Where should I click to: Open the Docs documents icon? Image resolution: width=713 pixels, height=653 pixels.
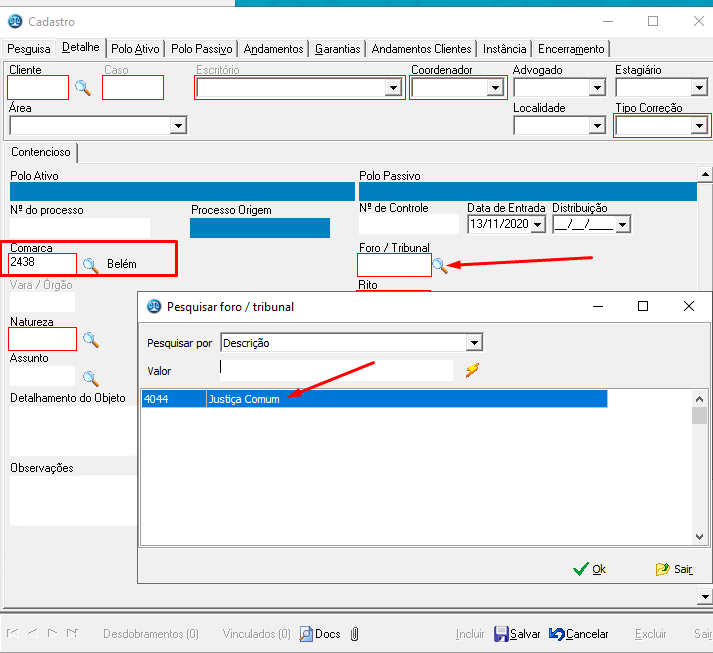pyautogui.click(x=320, y=634)
